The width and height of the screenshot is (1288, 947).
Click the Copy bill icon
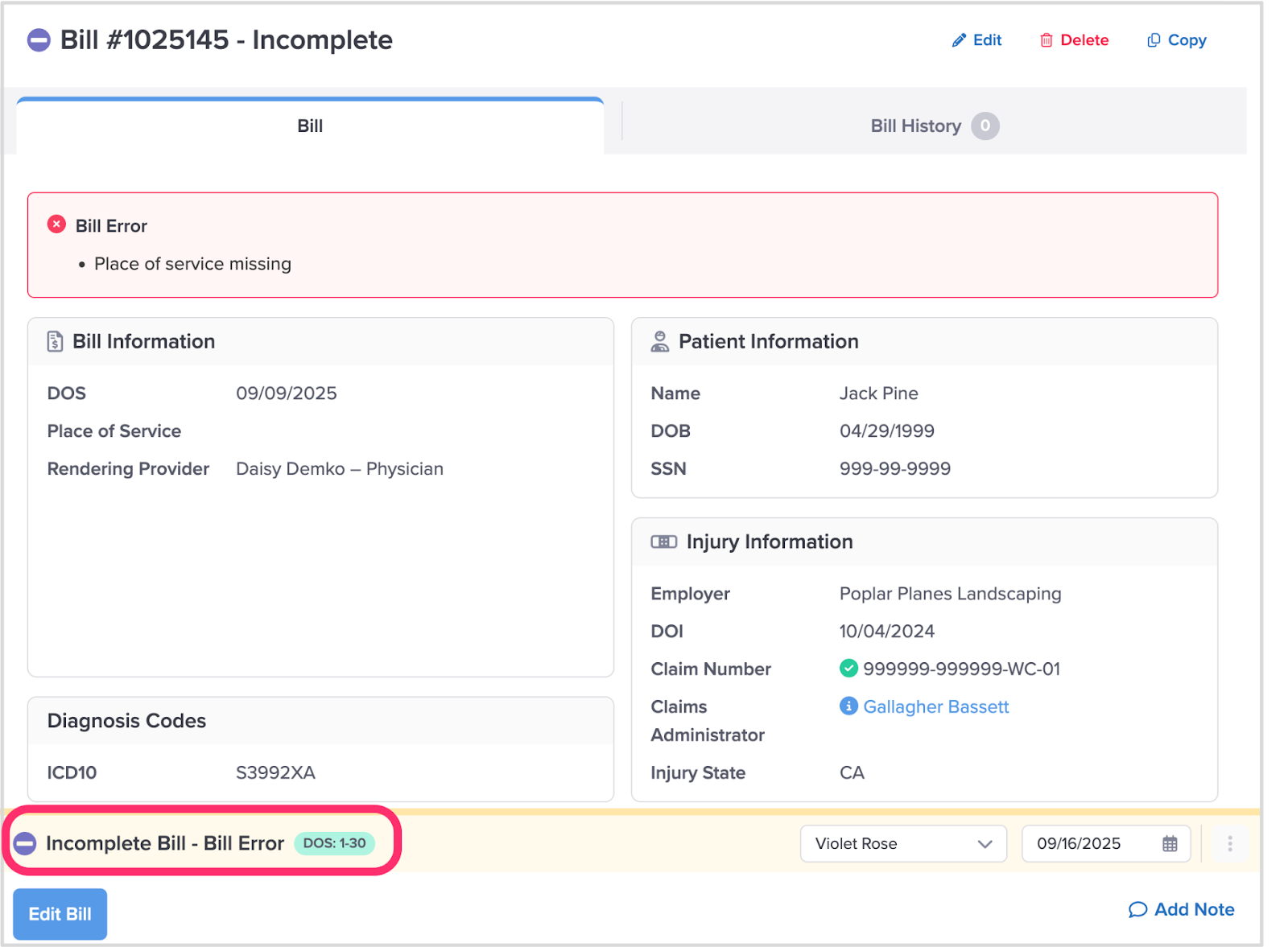pos(1154,40)
